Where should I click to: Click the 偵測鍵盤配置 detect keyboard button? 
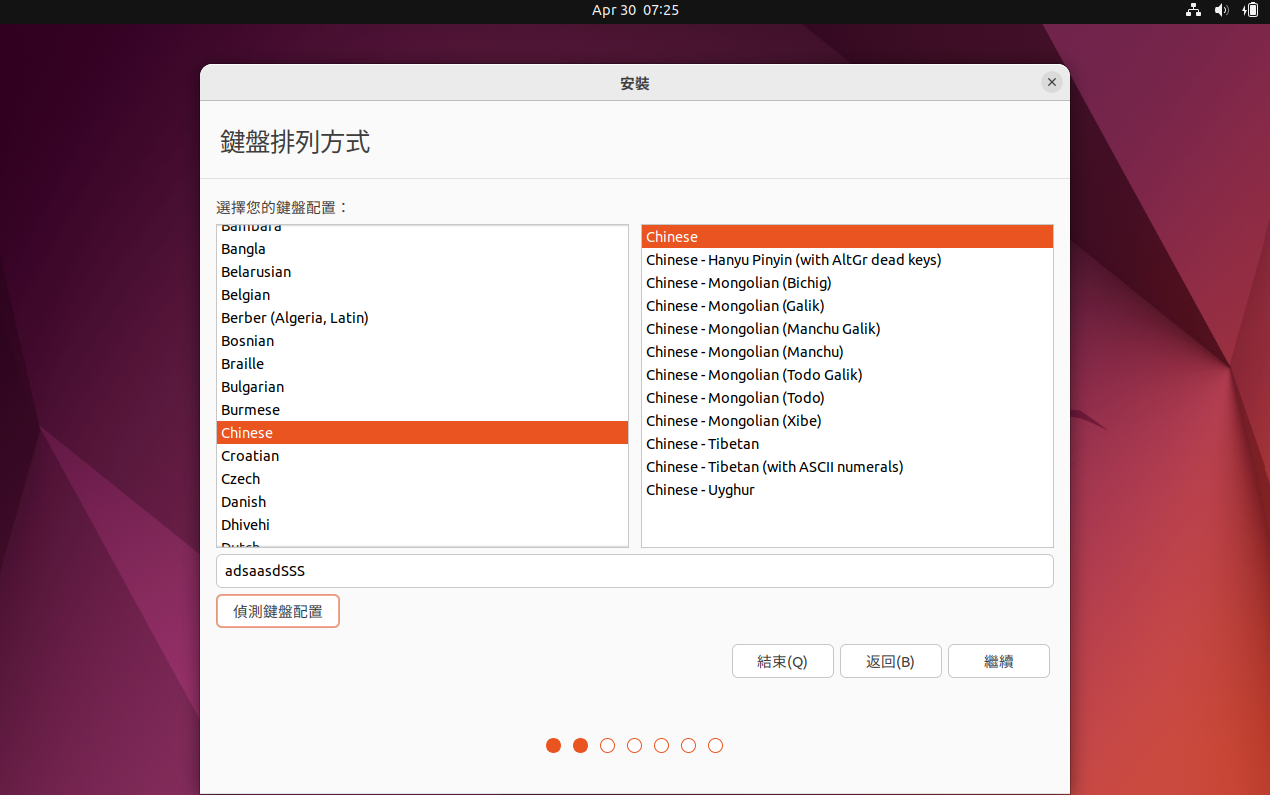click(x=278, y=611)
